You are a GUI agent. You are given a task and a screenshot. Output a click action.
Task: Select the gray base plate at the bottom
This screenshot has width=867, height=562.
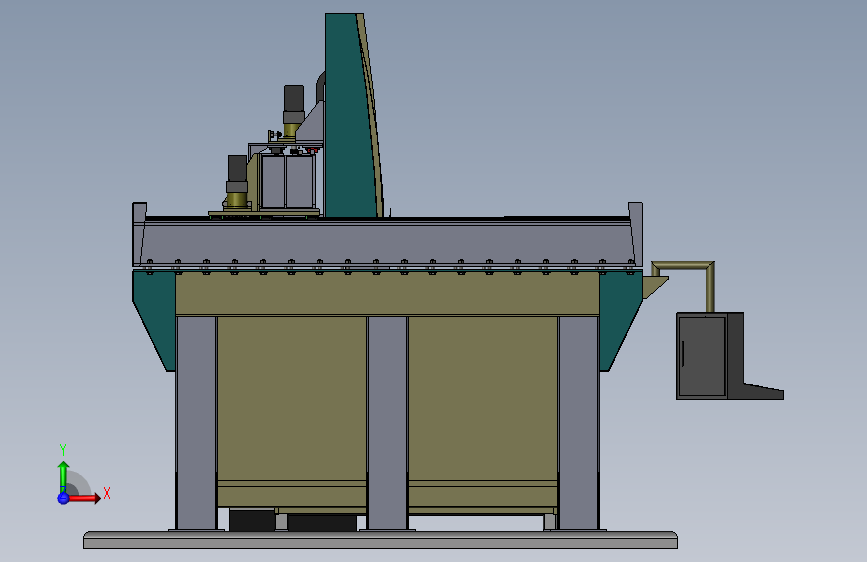(380, 540)
